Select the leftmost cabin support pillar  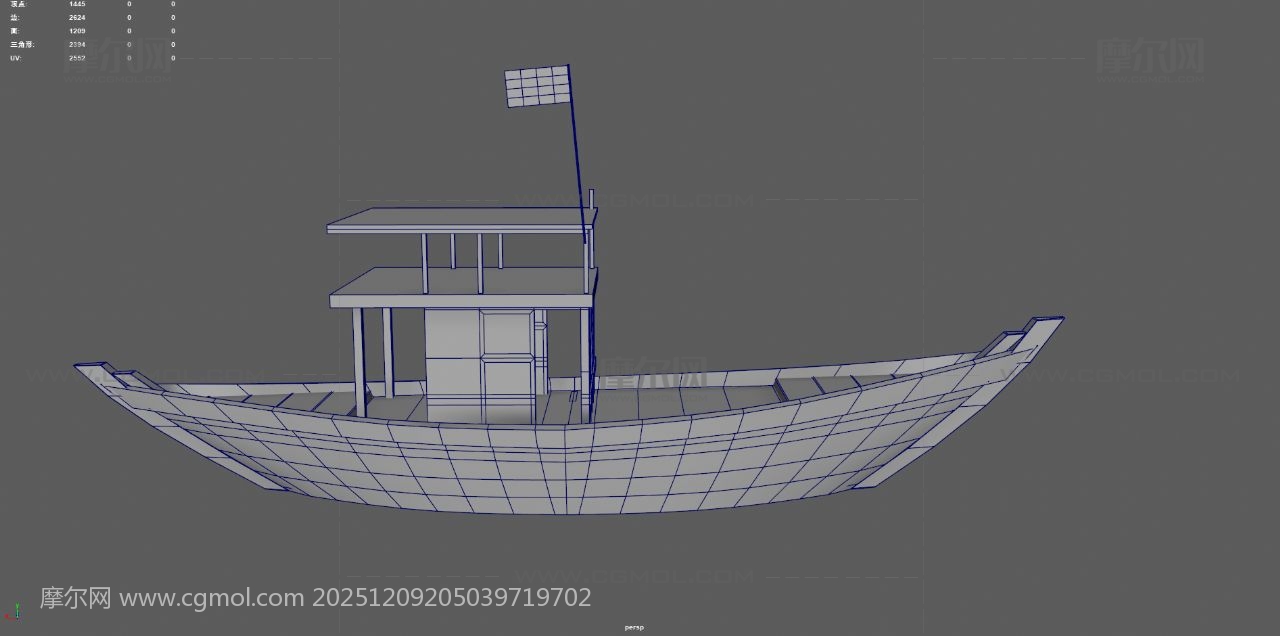(358, 360)
